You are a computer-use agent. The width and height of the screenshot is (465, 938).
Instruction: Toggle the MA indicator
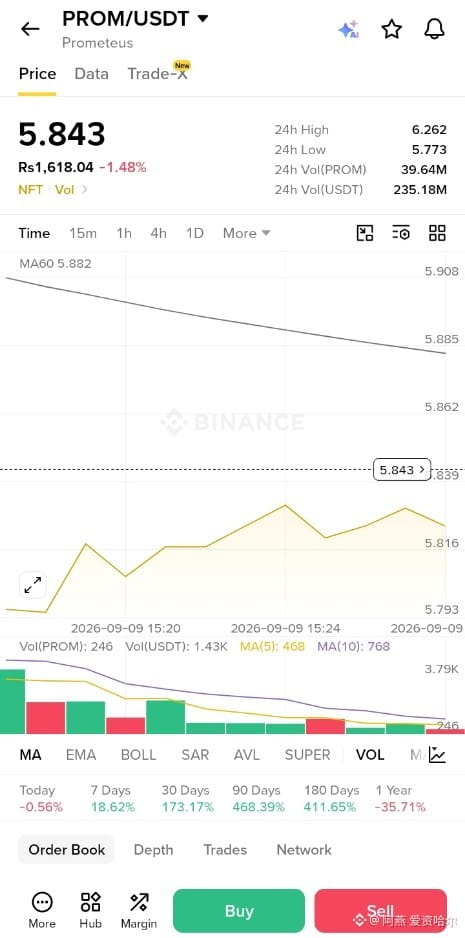coord(31,755)
